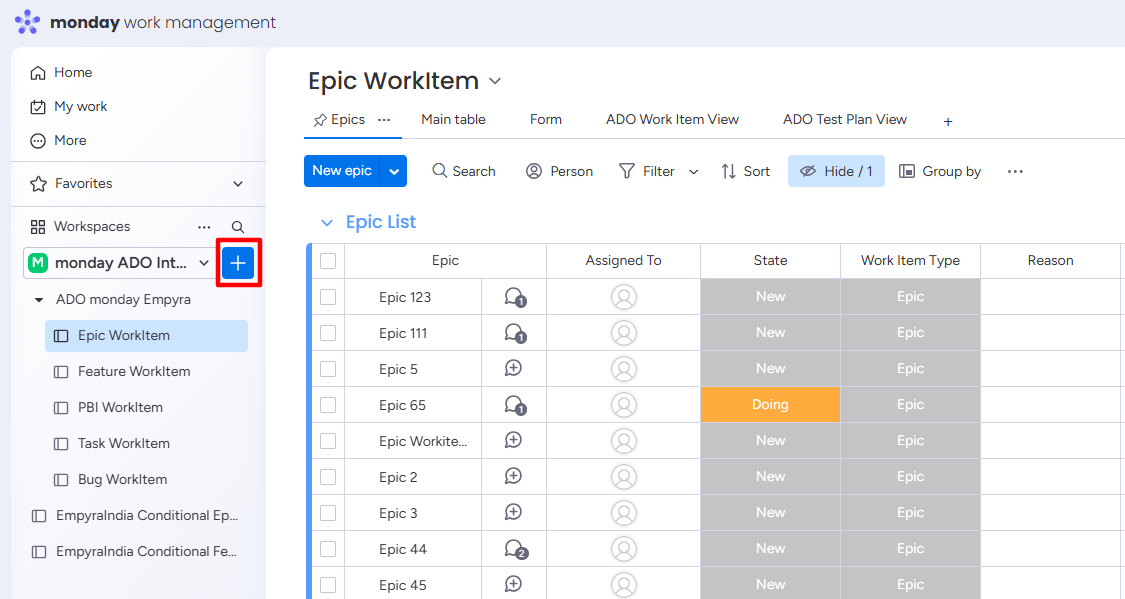
Task: Open Home from the sidebar
Action: [x=61, y=72]
